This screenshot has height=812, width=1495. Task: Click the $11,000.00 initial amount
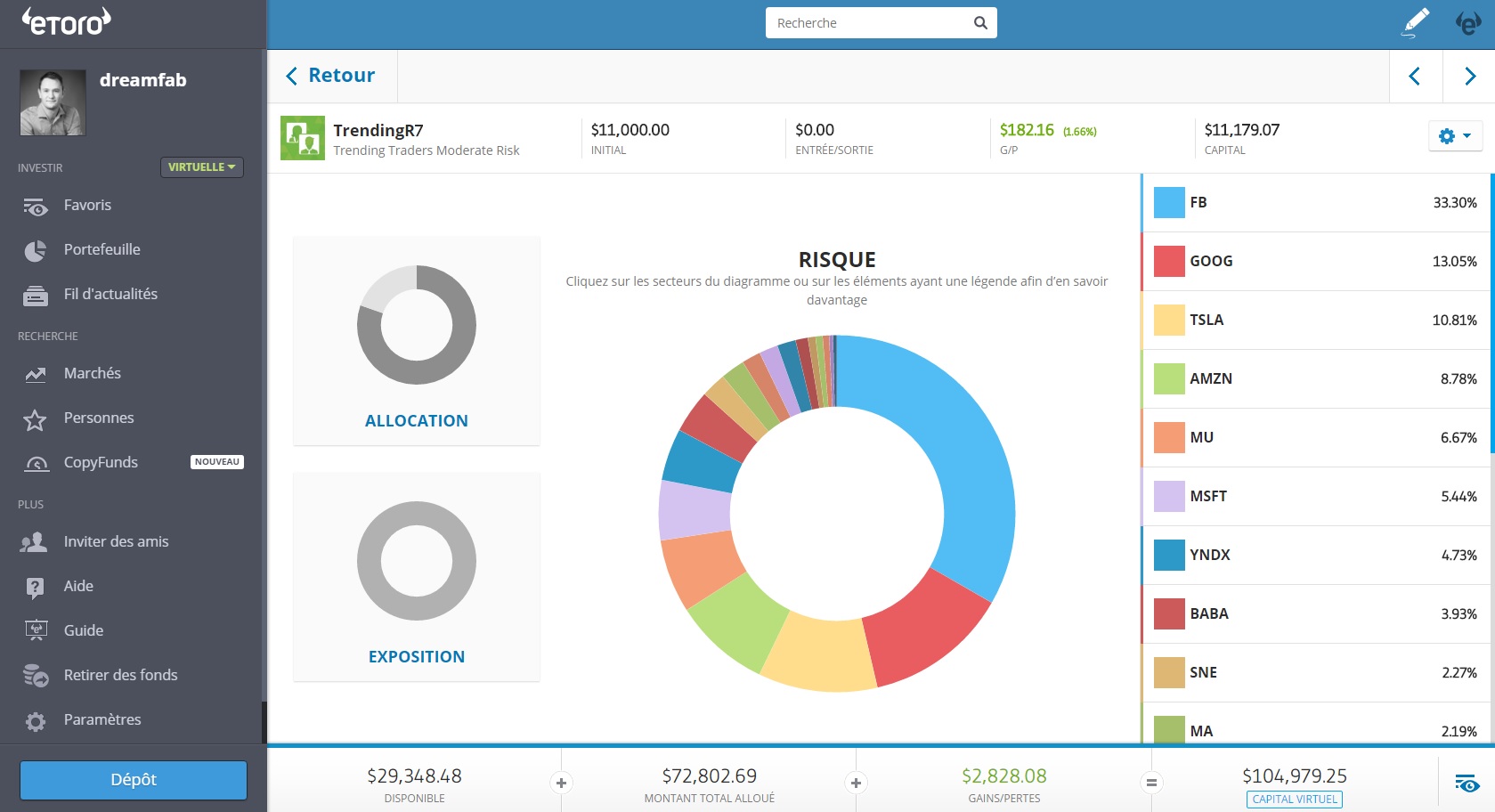pos(630,130)
